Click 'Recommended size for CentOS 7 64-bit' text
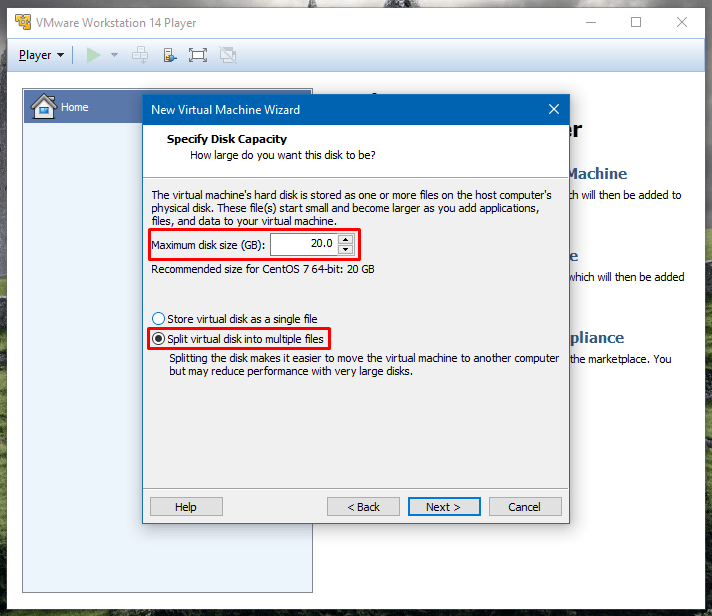The width and height of the screenshot is (712, 616). click(x=263, y=269)
